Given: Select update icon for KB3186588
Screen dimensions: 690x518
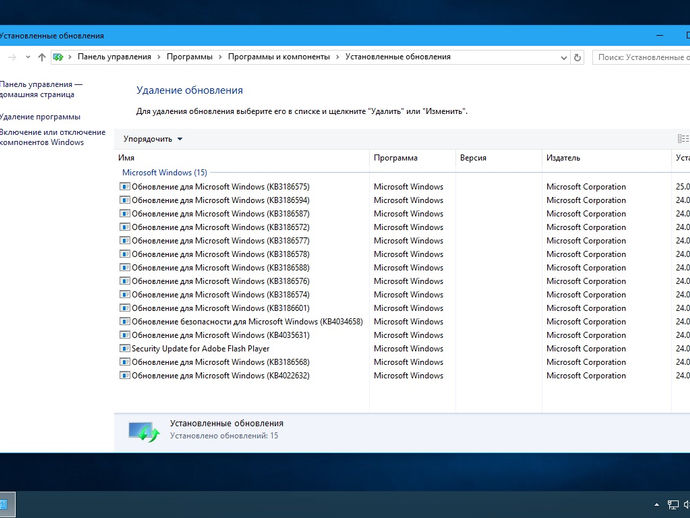Looking at the screenshot, I should pyautogui.click(x=125, y=268).
